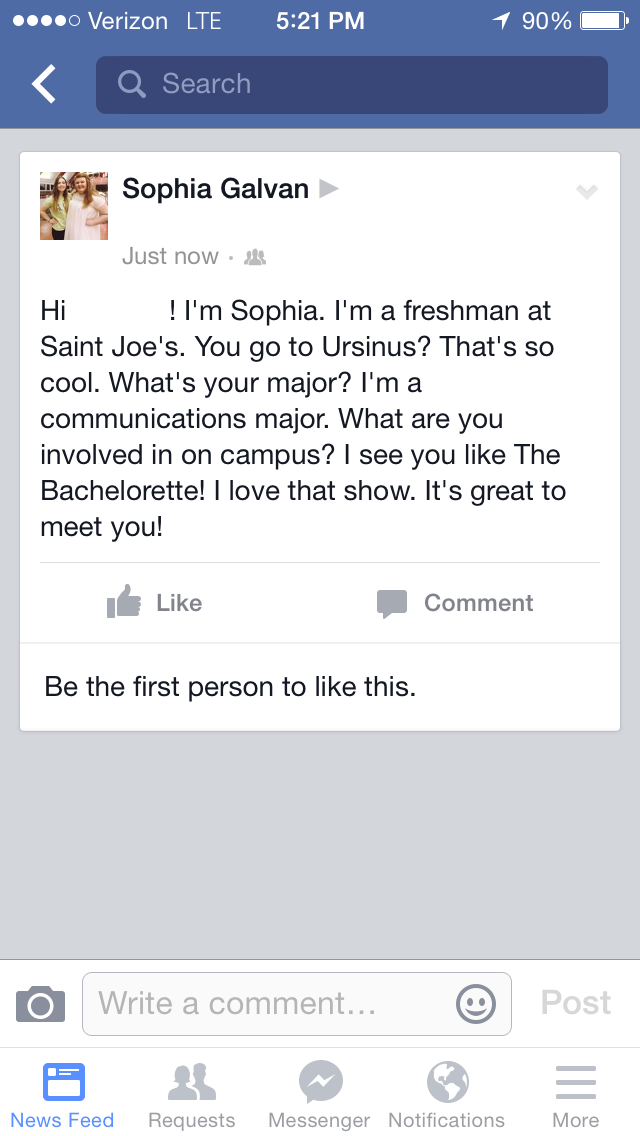Open the News Feed tab

click(63, 1095)
